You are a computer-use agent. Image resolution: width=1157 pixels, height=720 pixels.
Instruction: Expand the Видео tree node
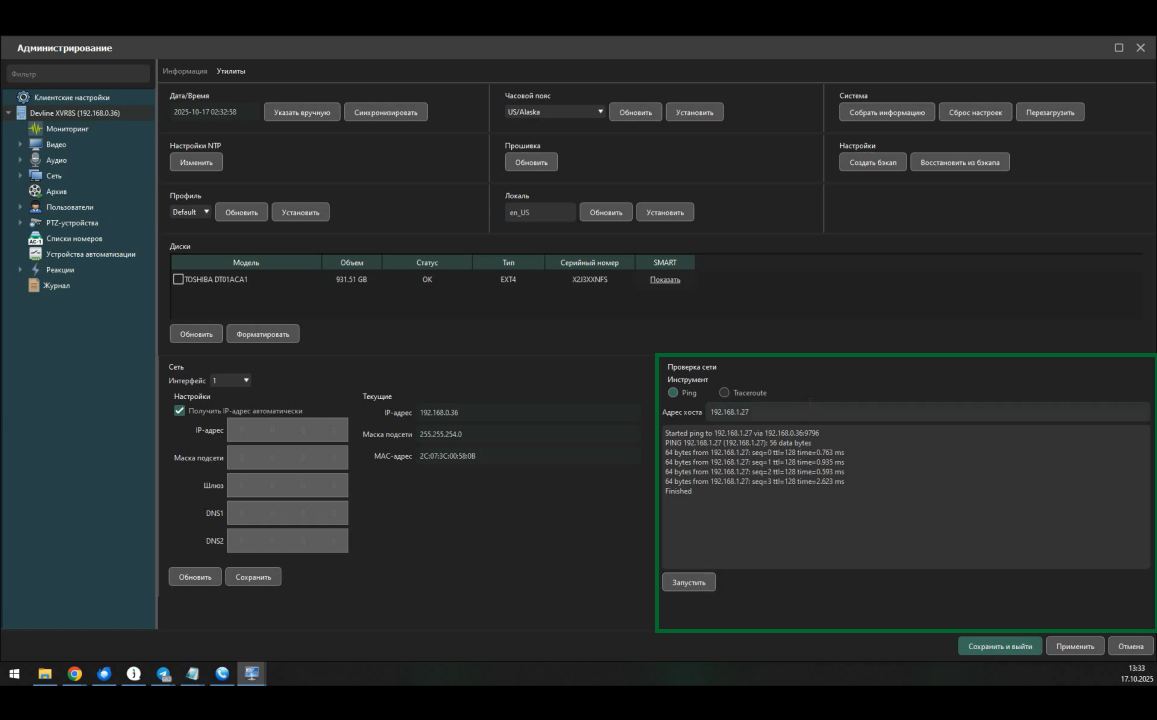click(20, 144)
